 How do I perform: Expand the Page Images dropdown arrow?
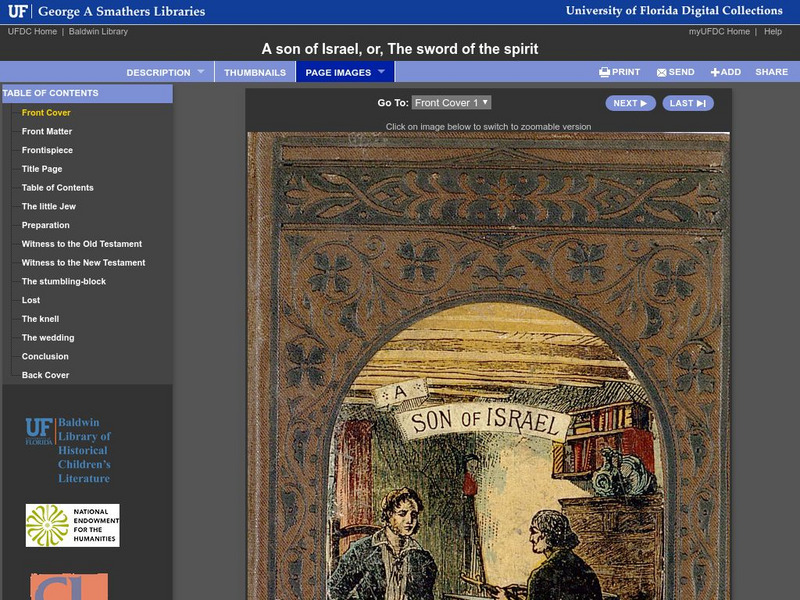(x=381, y=72)
